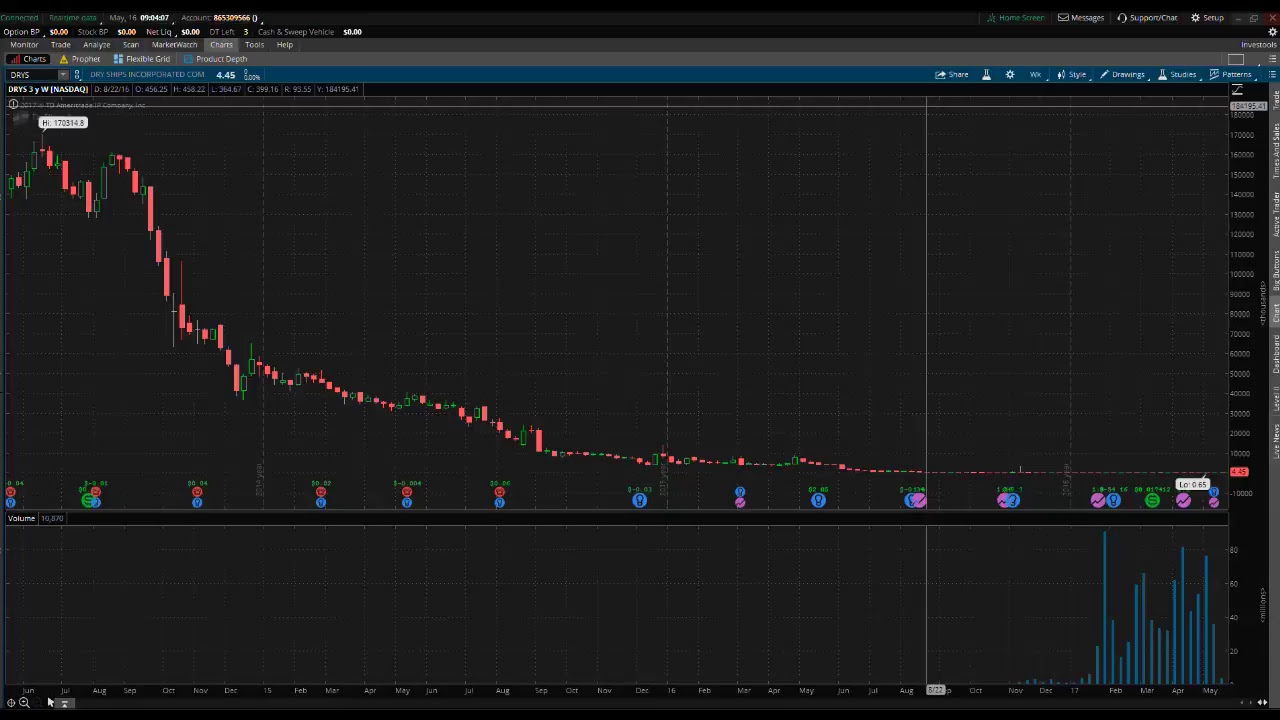Click the Connected status indicator
Image resolution: width=1280 pixels, height=720 pixels.
click(x=19, y=18)
